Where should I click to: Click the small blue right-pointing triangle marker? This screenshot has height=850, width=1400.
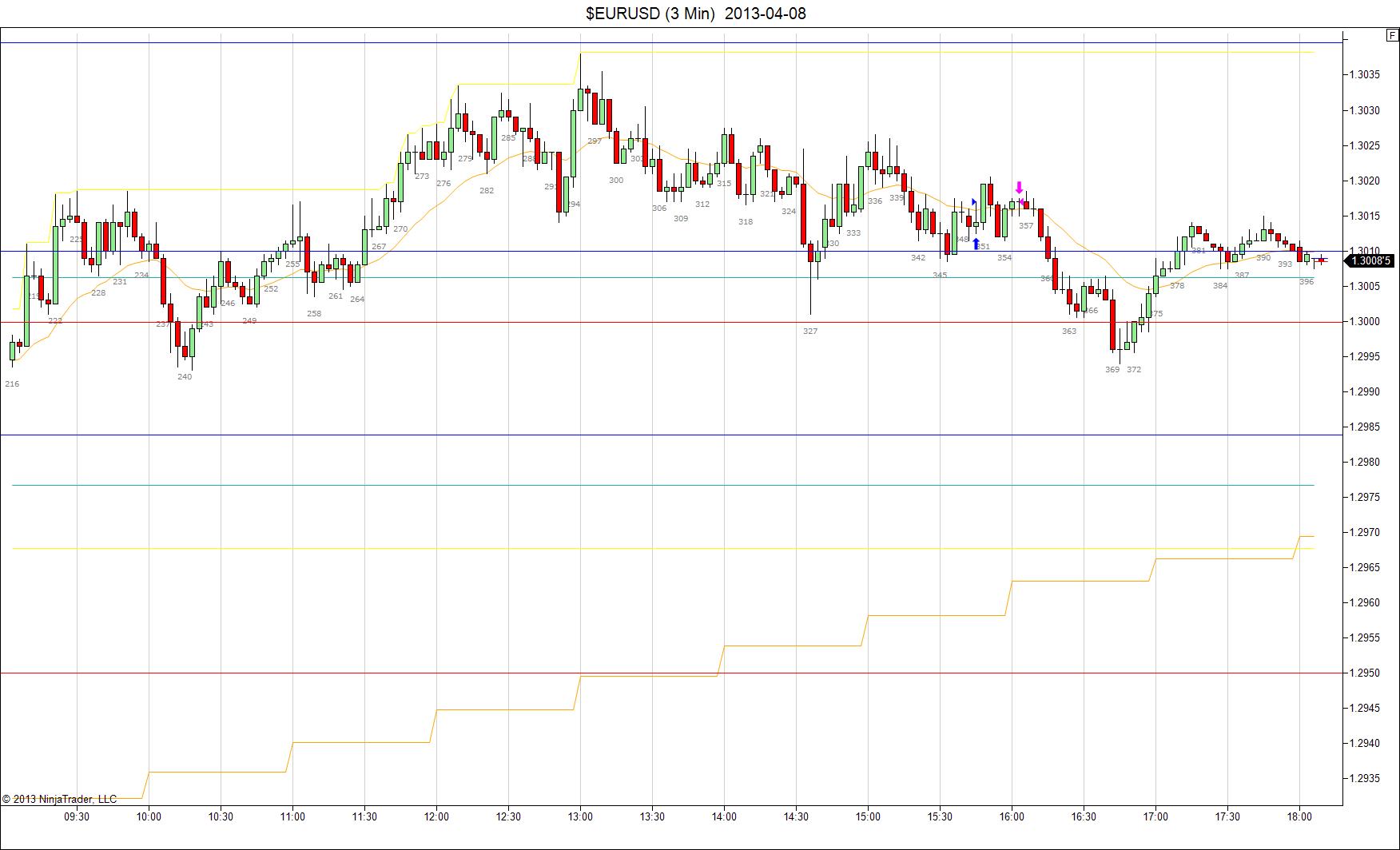pyautogui.click(x=974, y=202)
